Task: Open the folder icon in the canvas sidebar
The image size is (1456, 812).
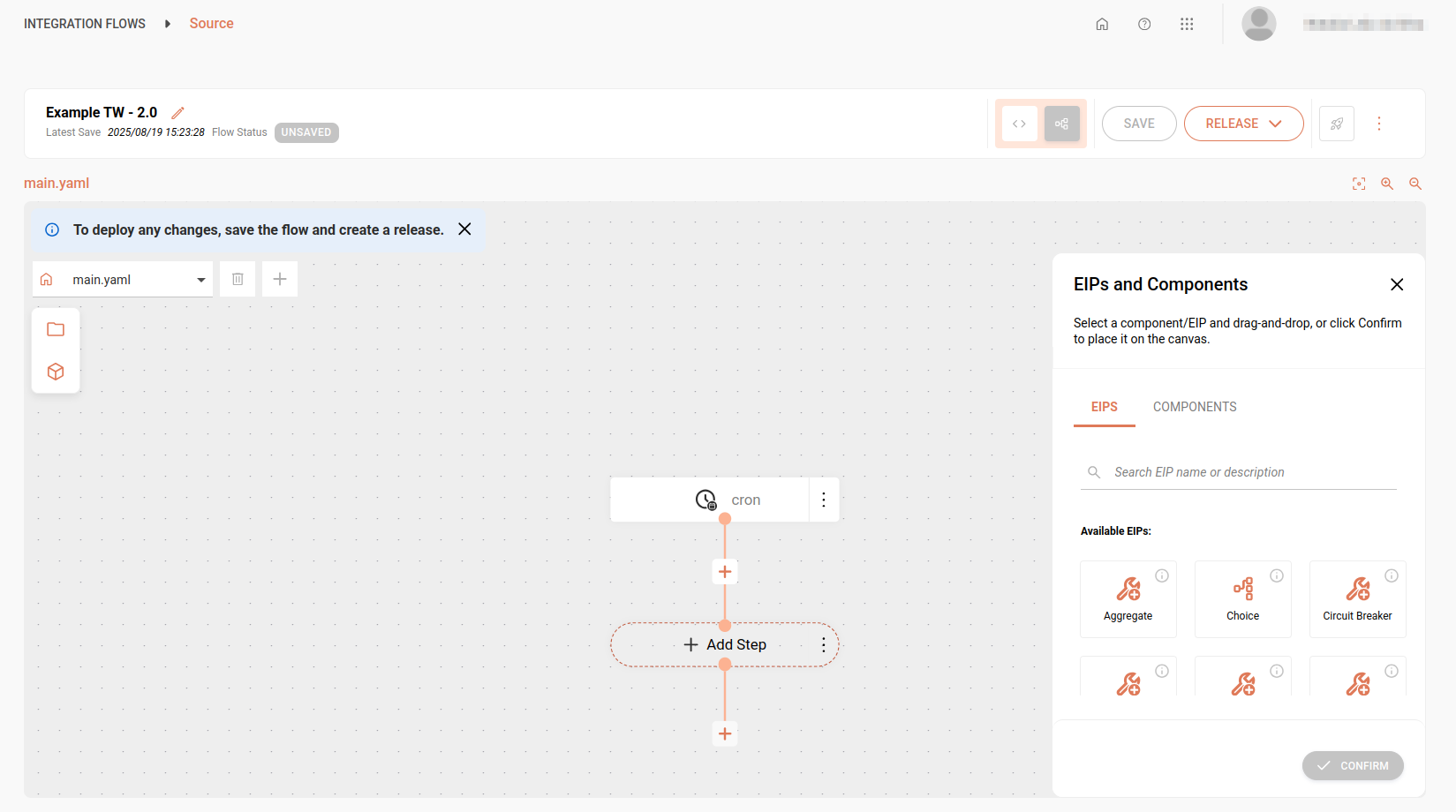Action: 56,328
